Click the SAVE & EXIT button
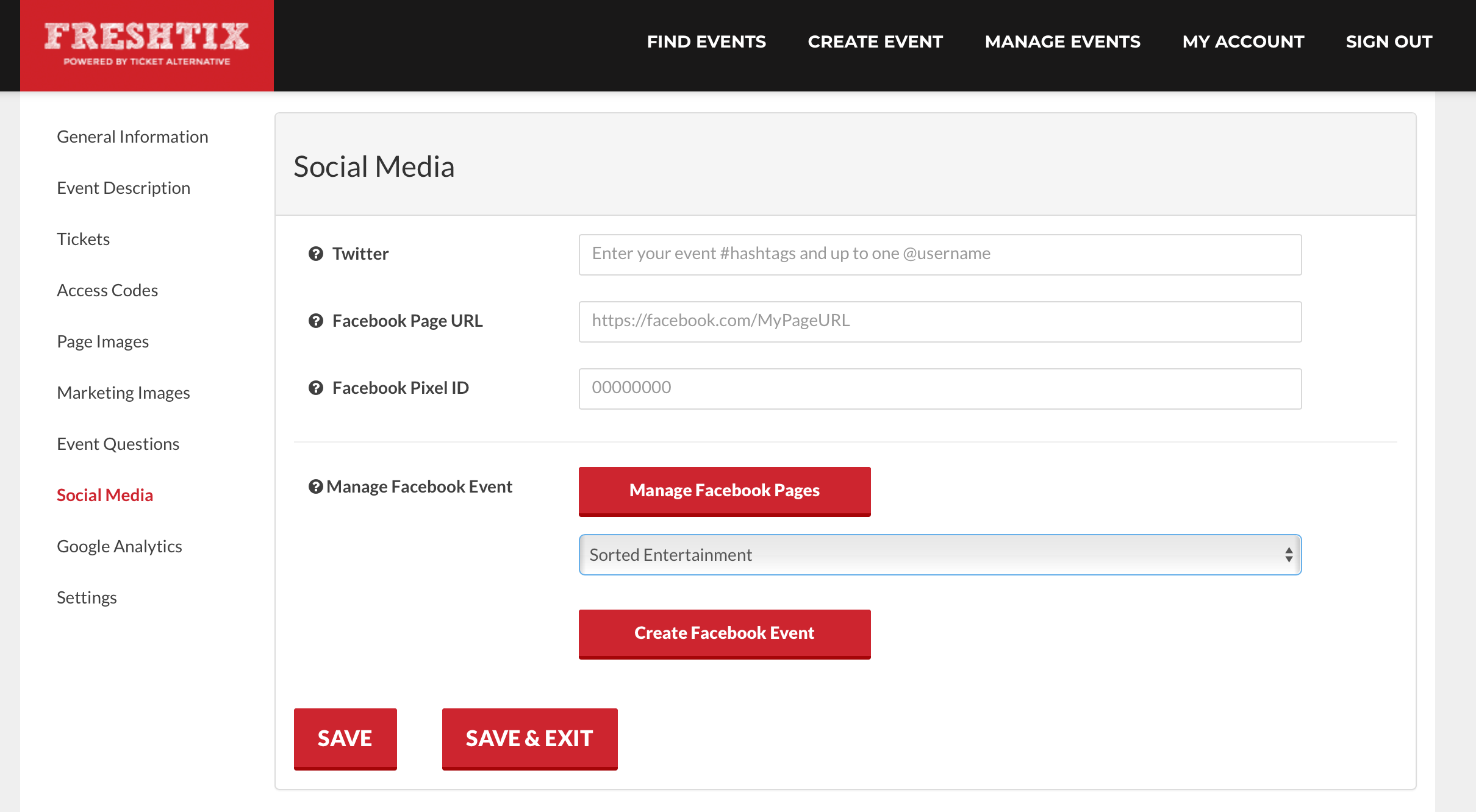This screenshot has width=1476, height=812. 529,739
